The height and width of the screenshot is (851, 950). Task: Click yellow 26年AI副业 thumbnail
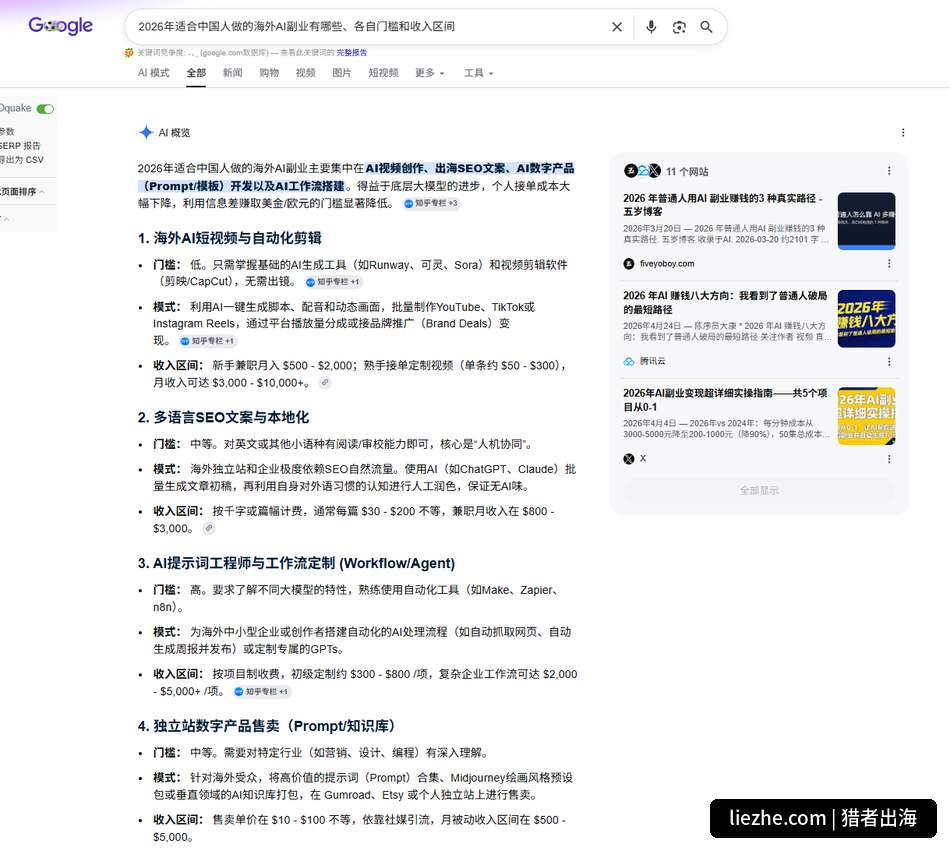tap(866, 416)
